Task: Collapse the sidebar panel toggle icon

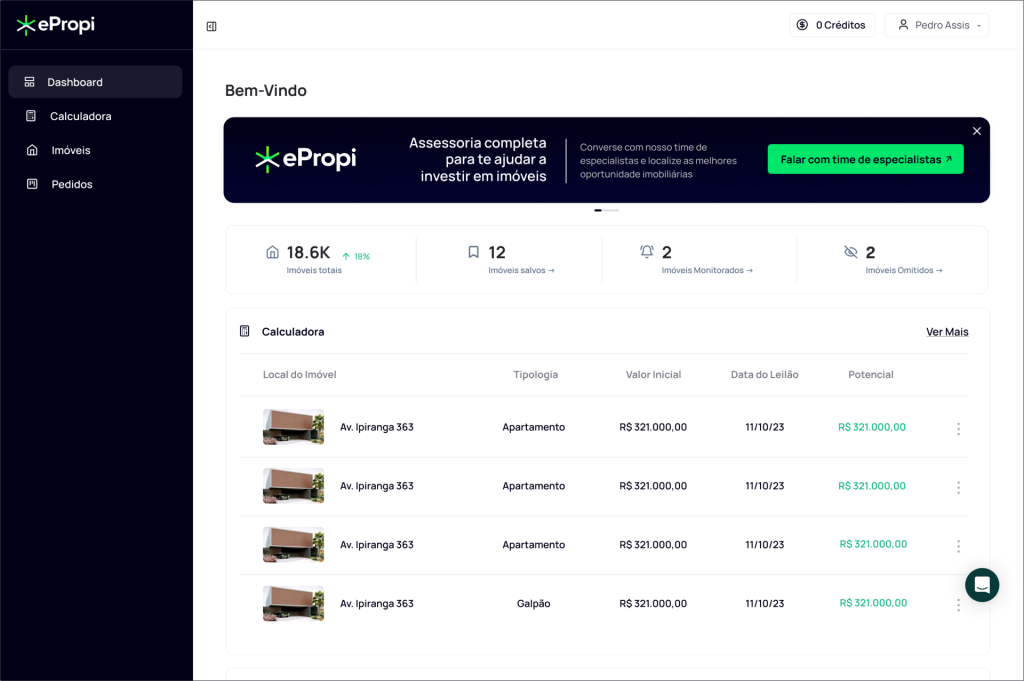Action: point(212,26)
